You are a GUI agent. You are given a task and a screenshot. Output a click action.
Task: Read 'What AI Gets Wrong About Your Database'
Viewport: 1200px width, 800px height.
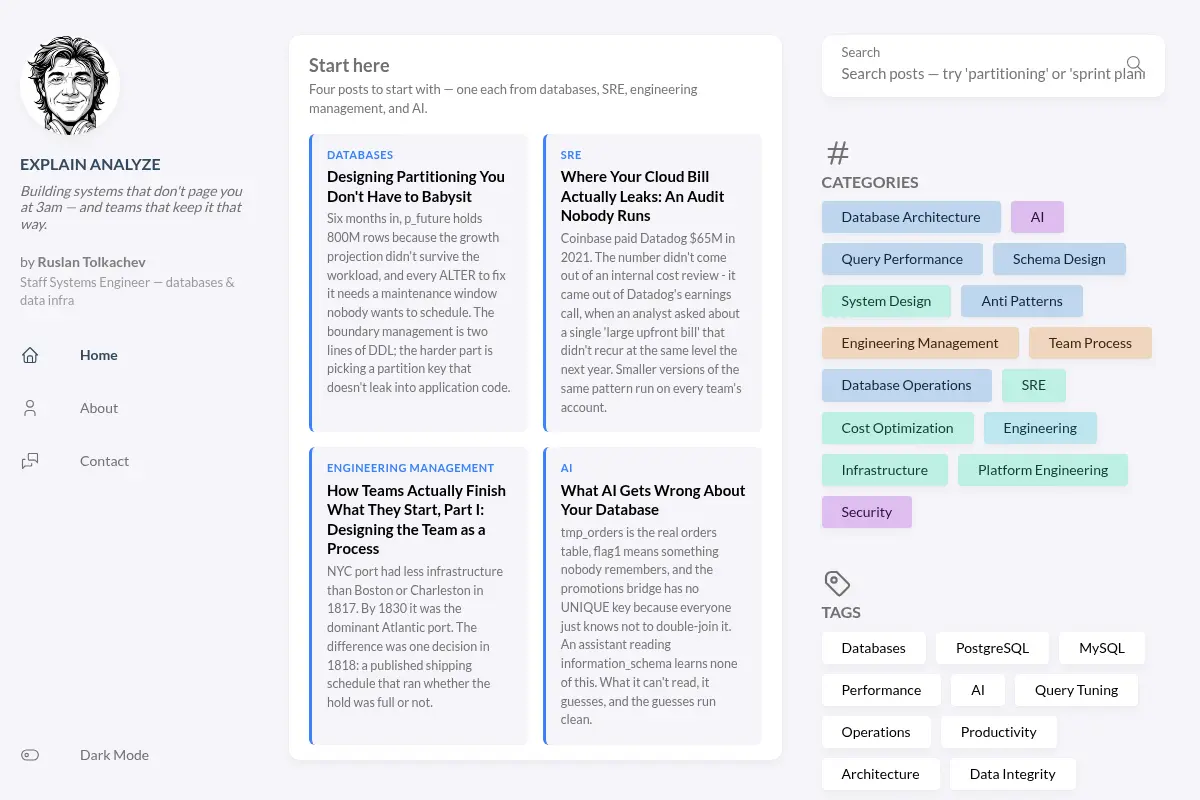[x=653, y=500]
